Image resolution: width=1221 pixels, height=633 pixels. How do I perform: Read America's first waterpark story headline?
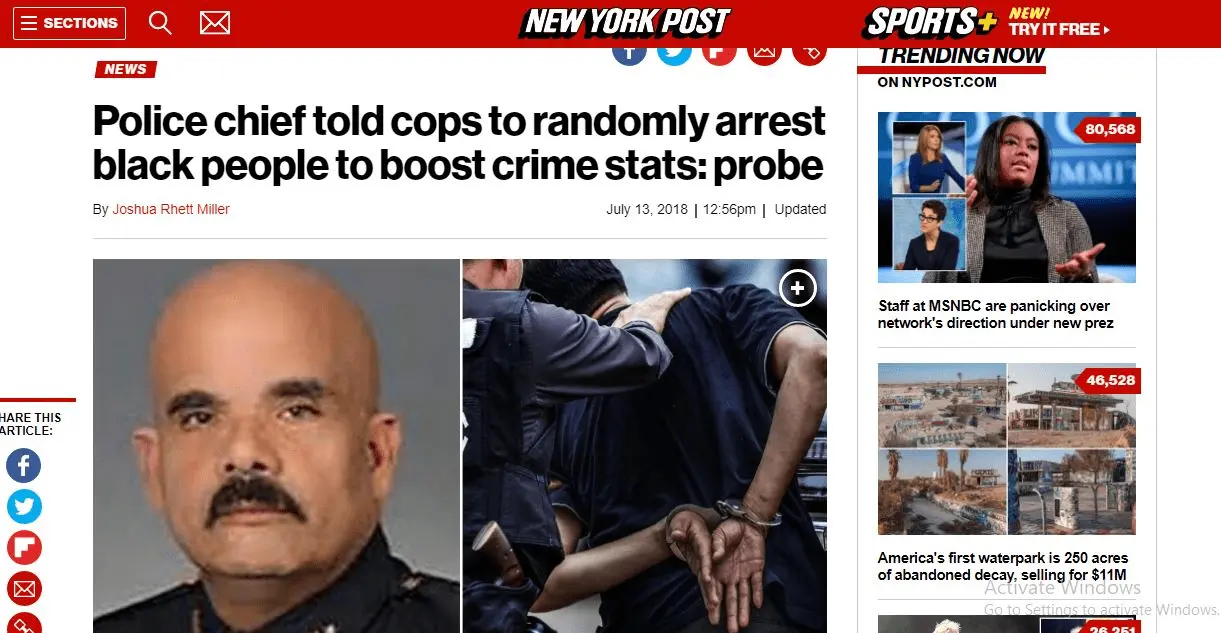click(x=1003, y=566)
